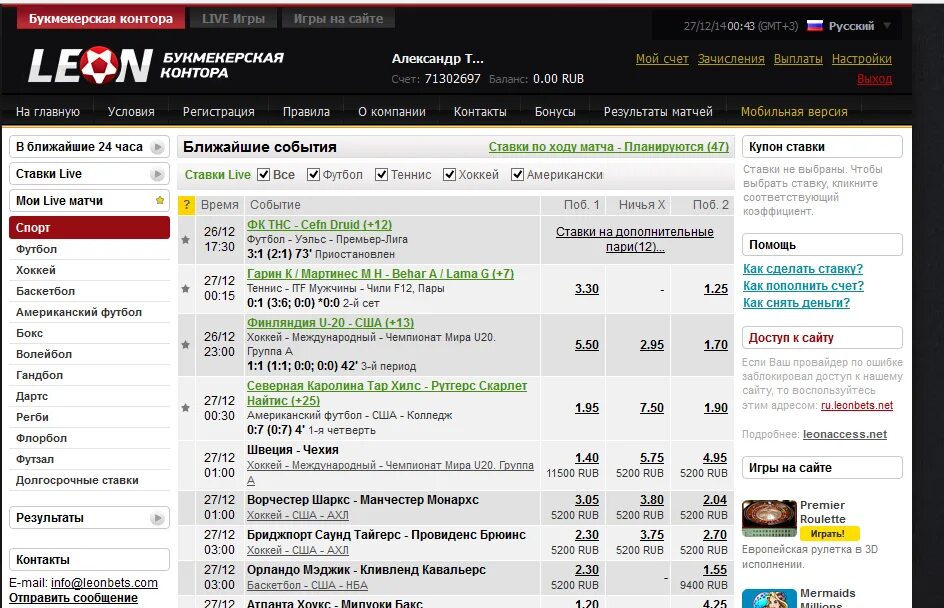
Task: Click Настройки link
Action: 862,58
